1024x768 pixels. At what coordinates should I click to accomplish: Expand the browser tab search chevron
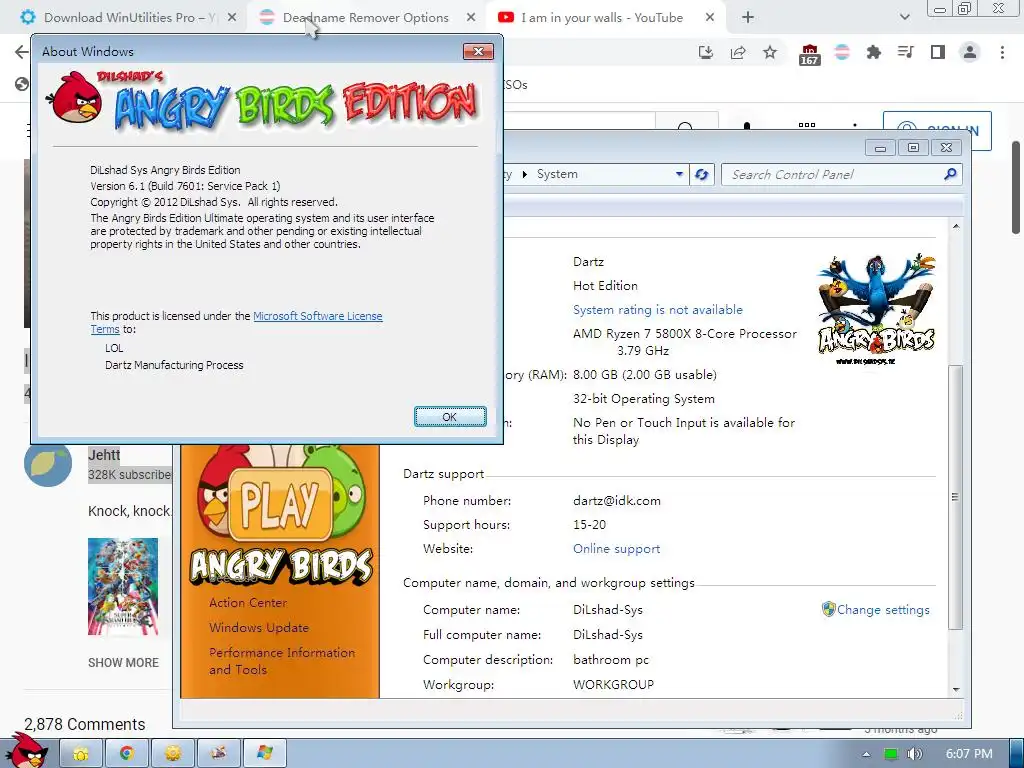904,18
